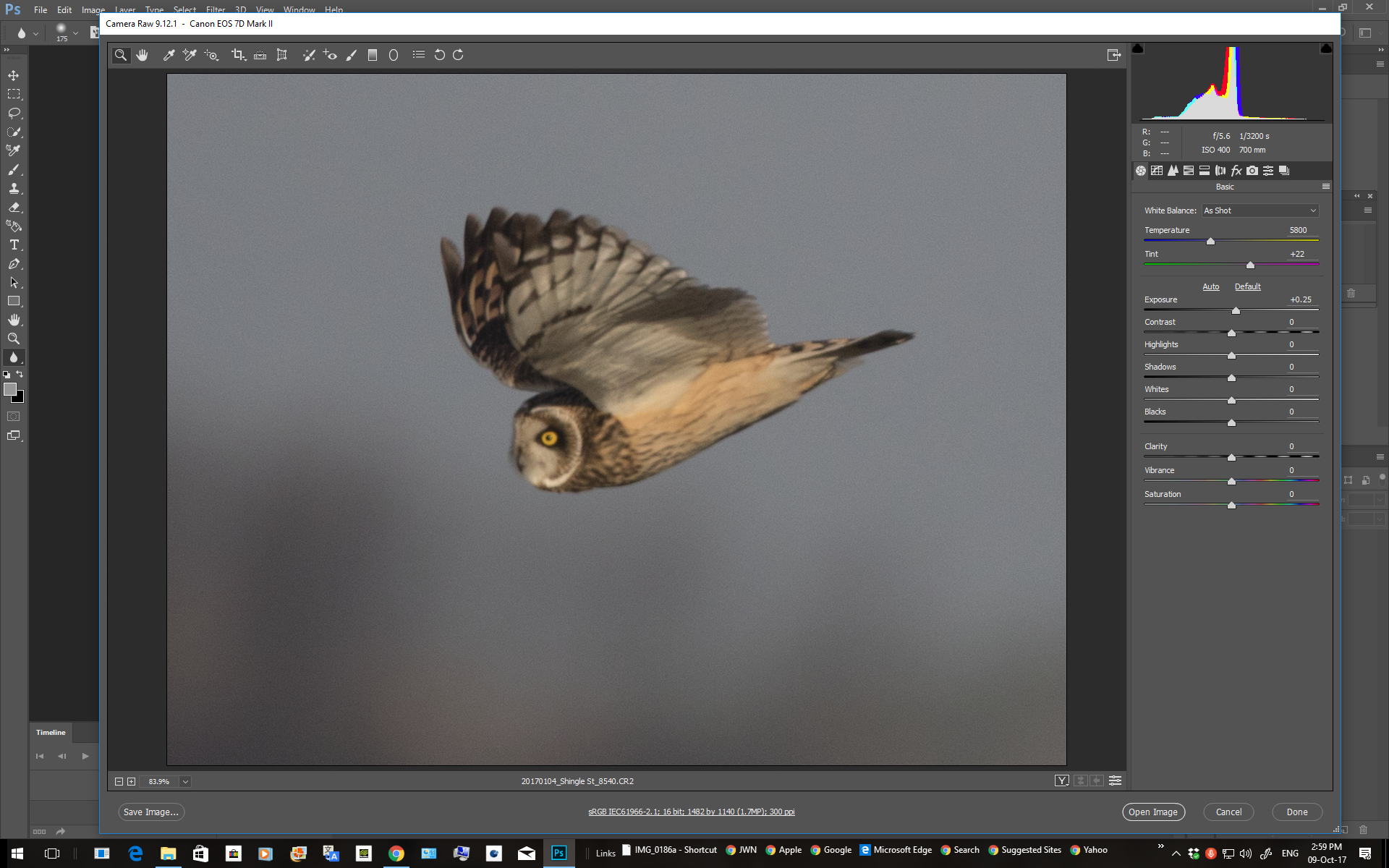Open the Photoshop Edit menu
Screen dimensions: 1389x868
64,10
